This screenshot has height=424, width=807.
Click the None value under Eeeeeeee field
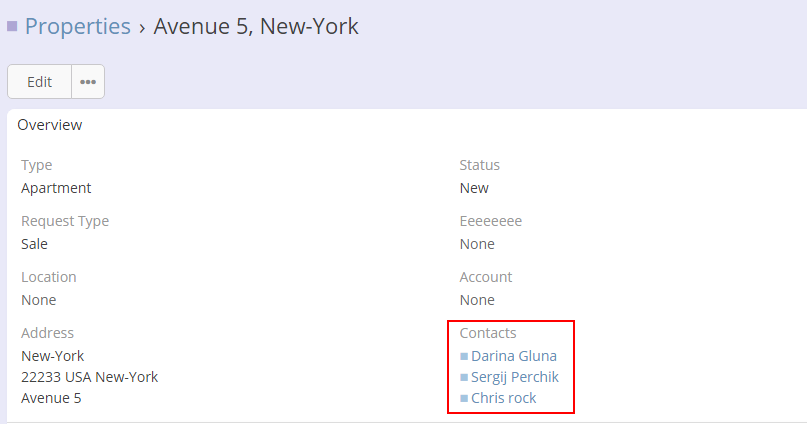(477, 244)
